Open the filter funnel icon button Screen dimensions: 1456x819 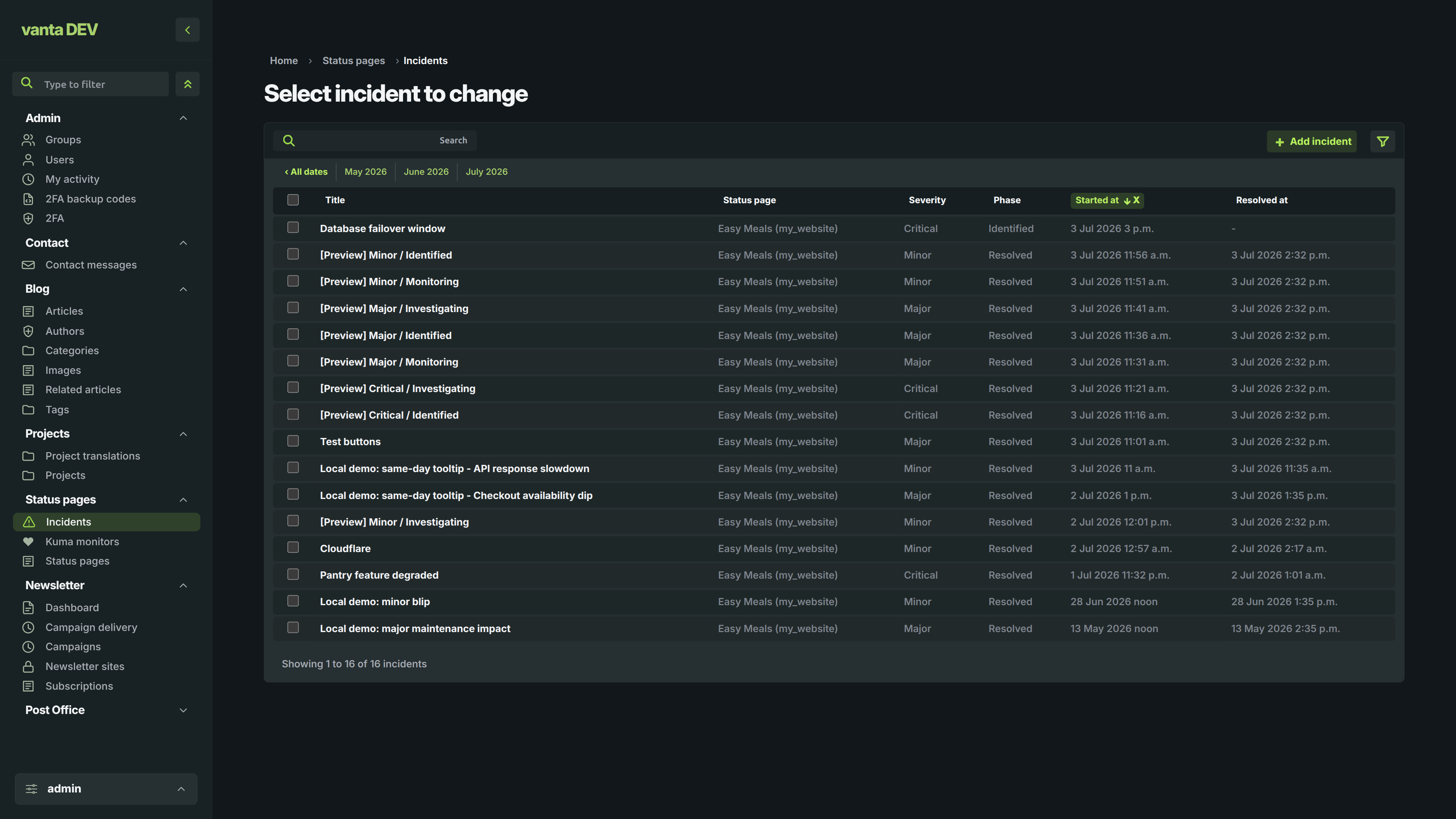pyautogui.click(x=1382, y=141)
